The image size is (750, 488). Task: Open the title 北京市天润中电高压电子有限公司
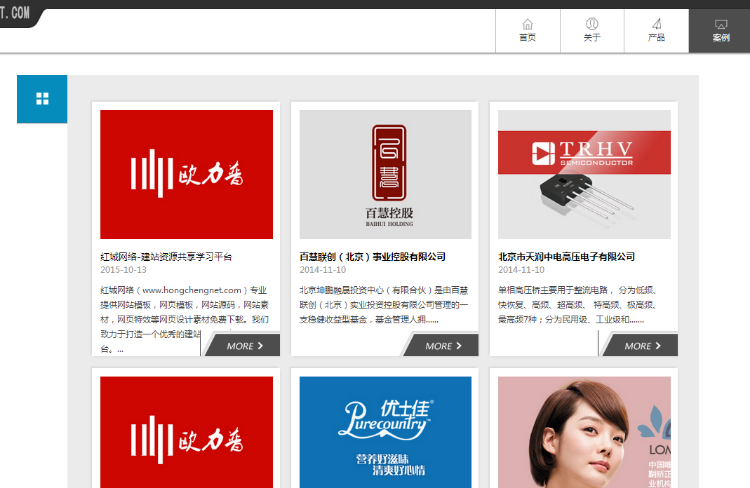(x=567, y=257)
